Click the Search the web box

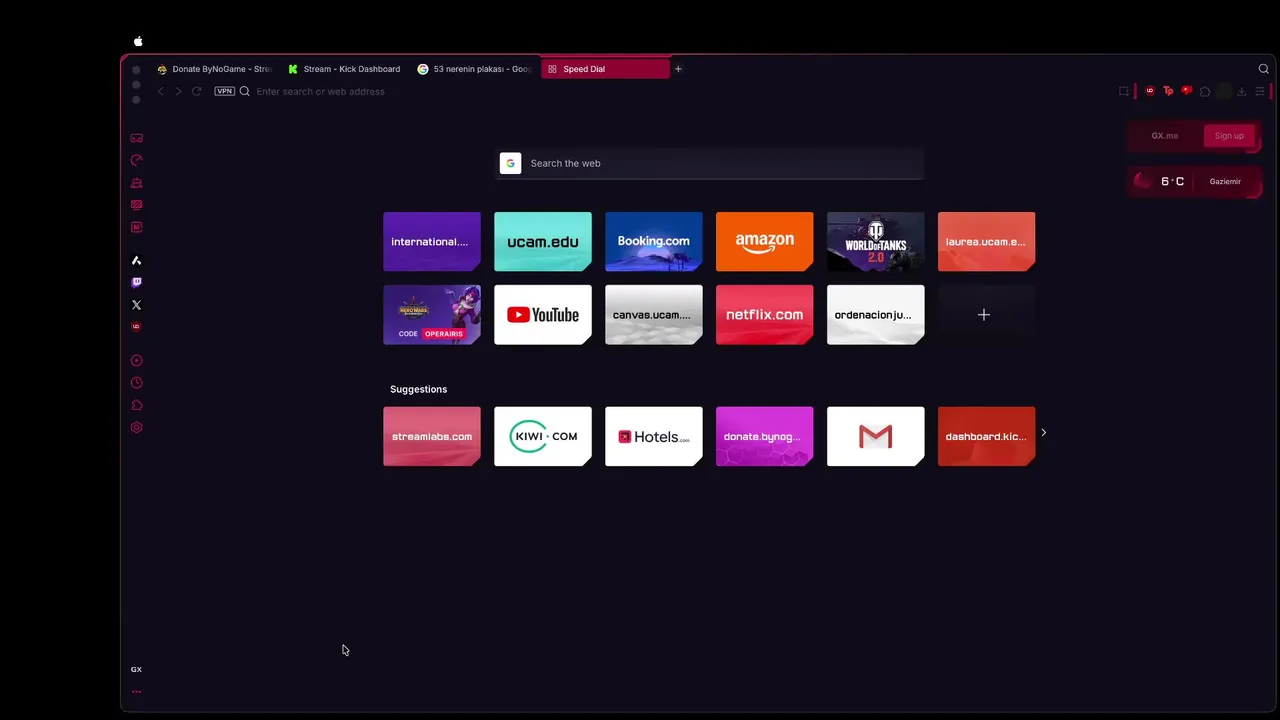click(710, 163)
